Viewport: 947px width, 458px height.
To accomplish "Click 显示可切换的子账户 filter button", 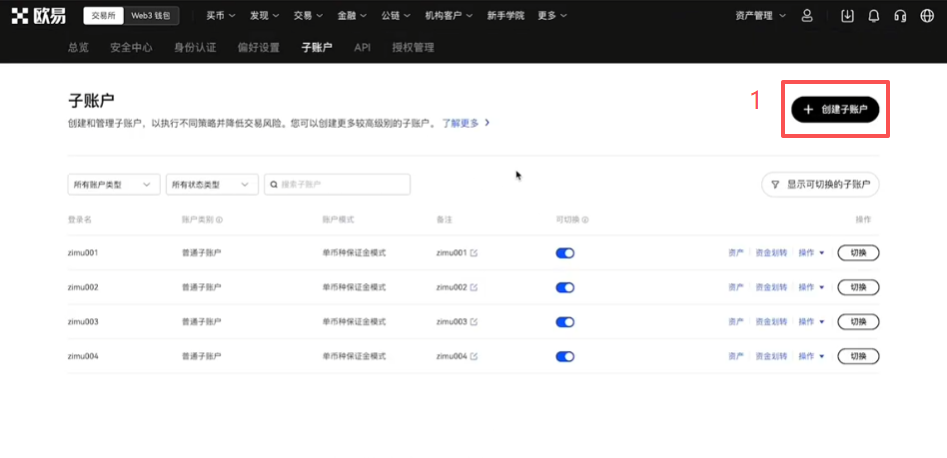I will (x=820, y=184).
